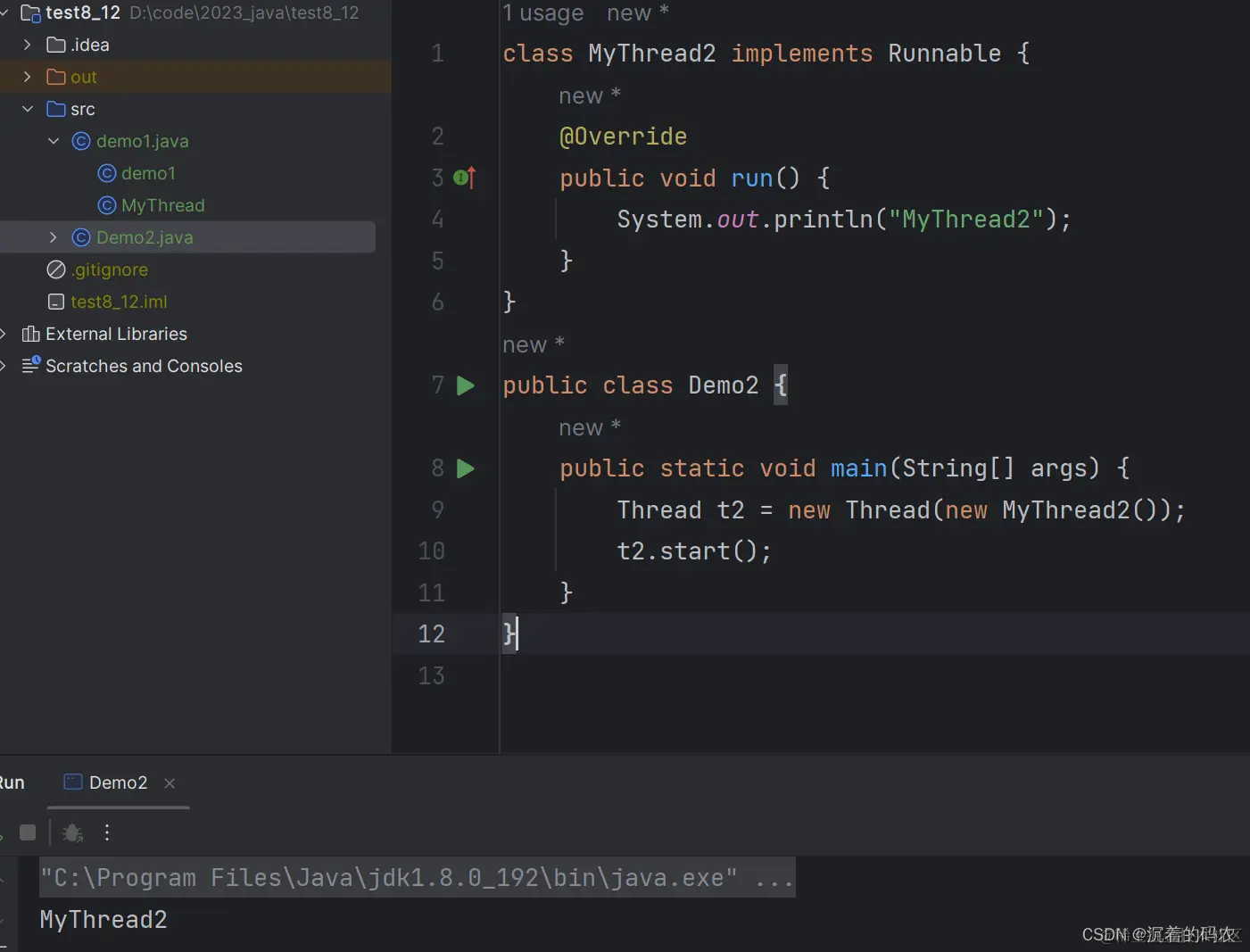Expand the out folder
Screen dimensions: 1250x952
pyautogui.click(x=27, y=77)
